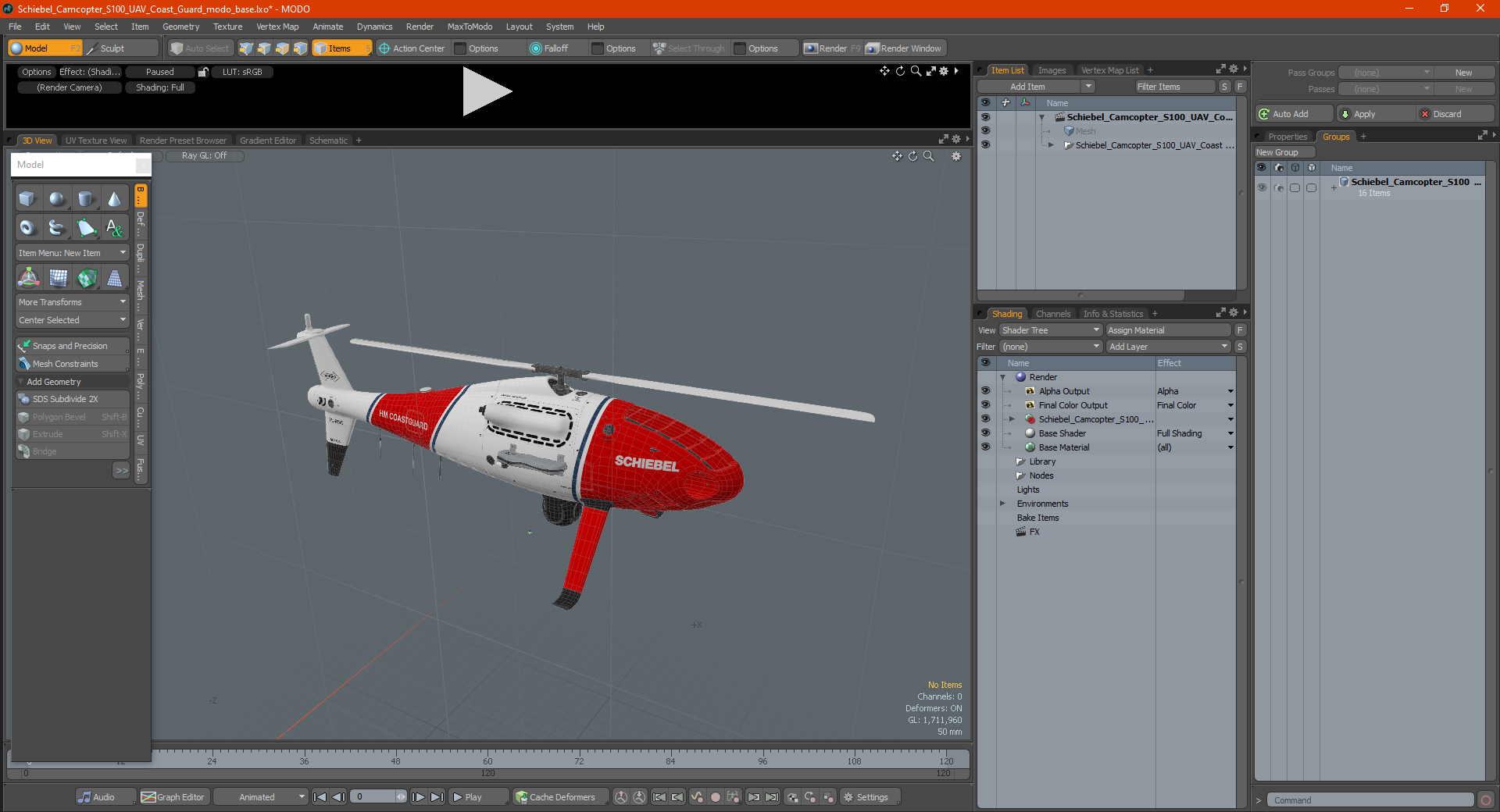The image size is (1500, 812).
Task: Click the Discard button
Action: pos(1455,114)
